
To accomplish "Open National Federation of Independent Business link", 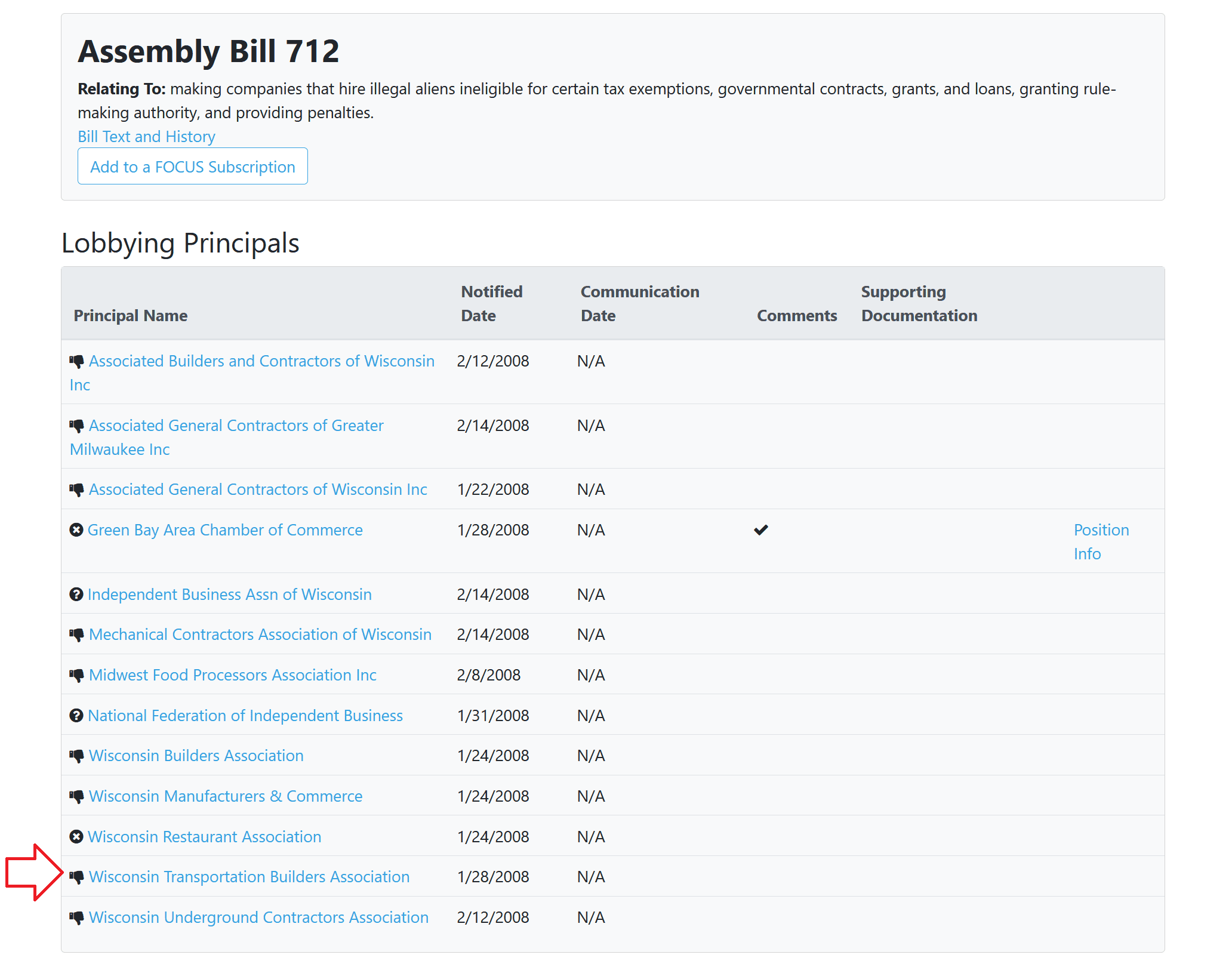I will (245, 716).
